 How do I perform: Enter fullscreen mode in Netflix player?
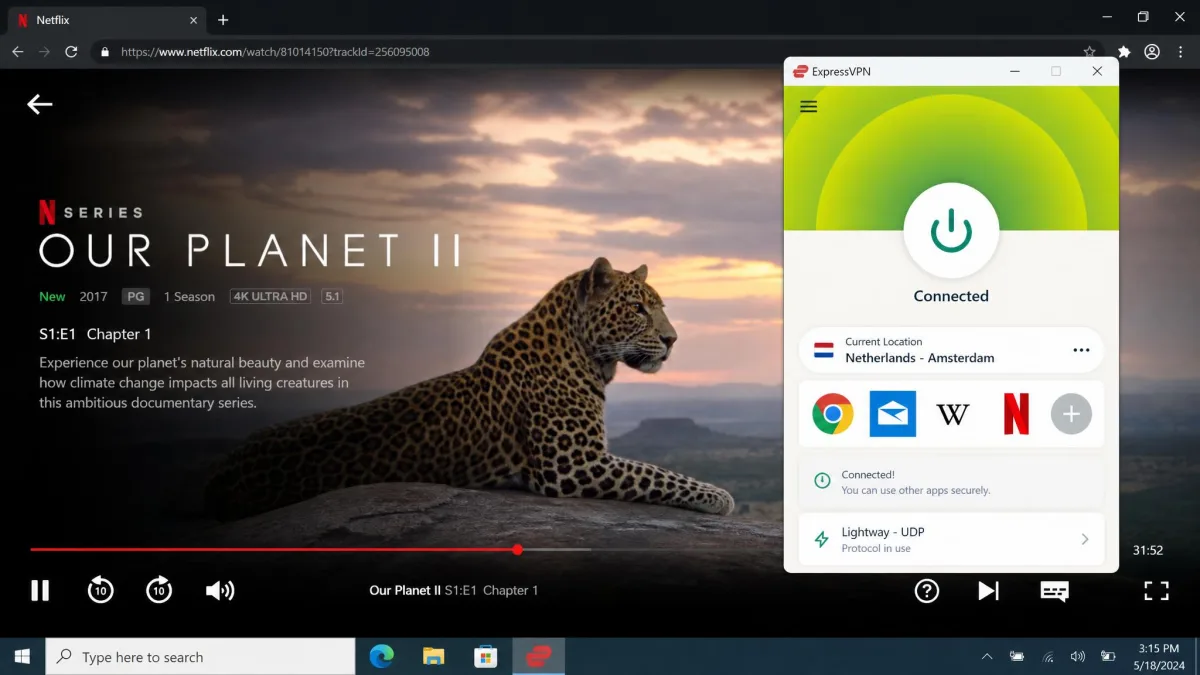click(x=1156, y=591)
